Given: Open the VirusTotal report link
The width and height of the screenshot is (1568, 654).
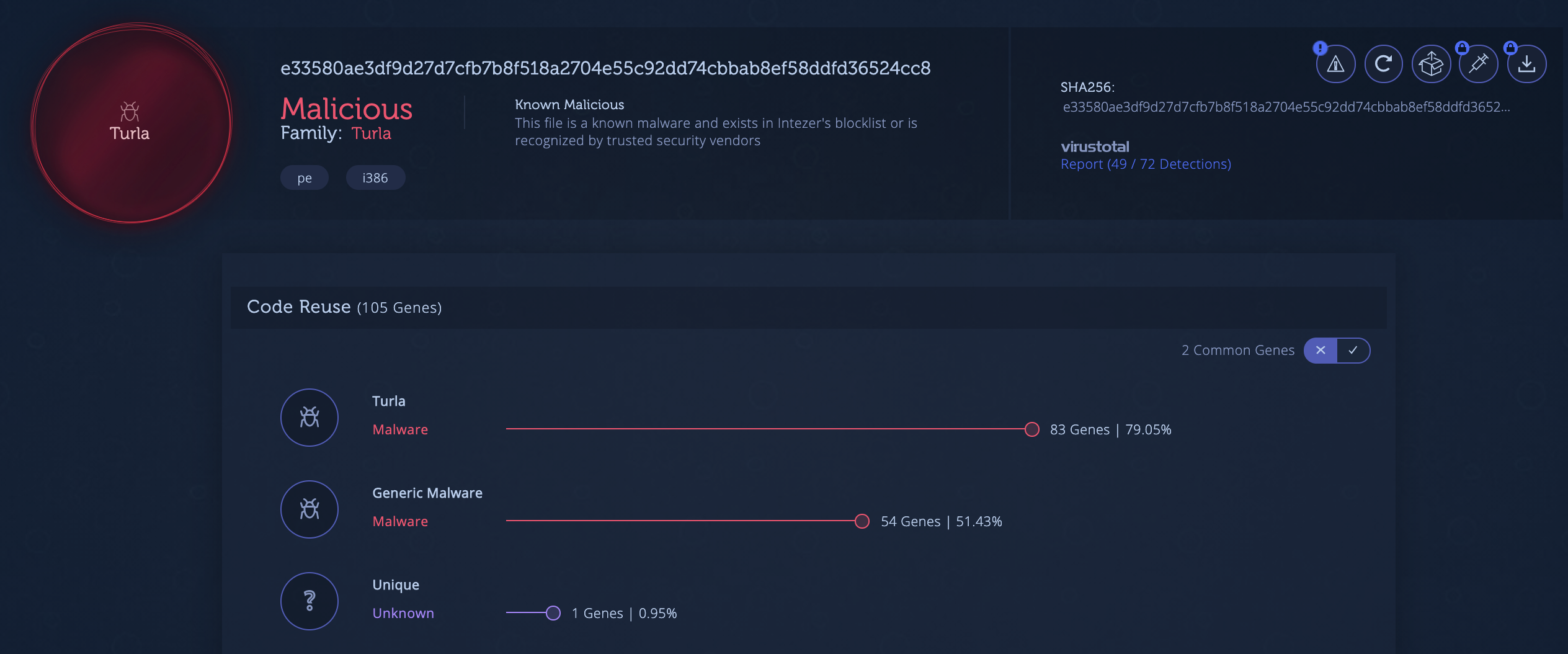Looking at the screenshot, I should [x=1146, y=164].
